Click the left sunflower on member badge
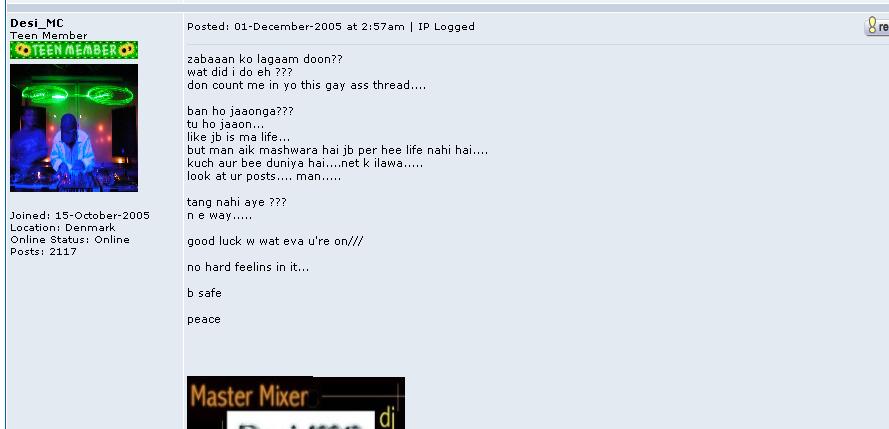Viewport: 889px width, 429px height. pos(23,50)
